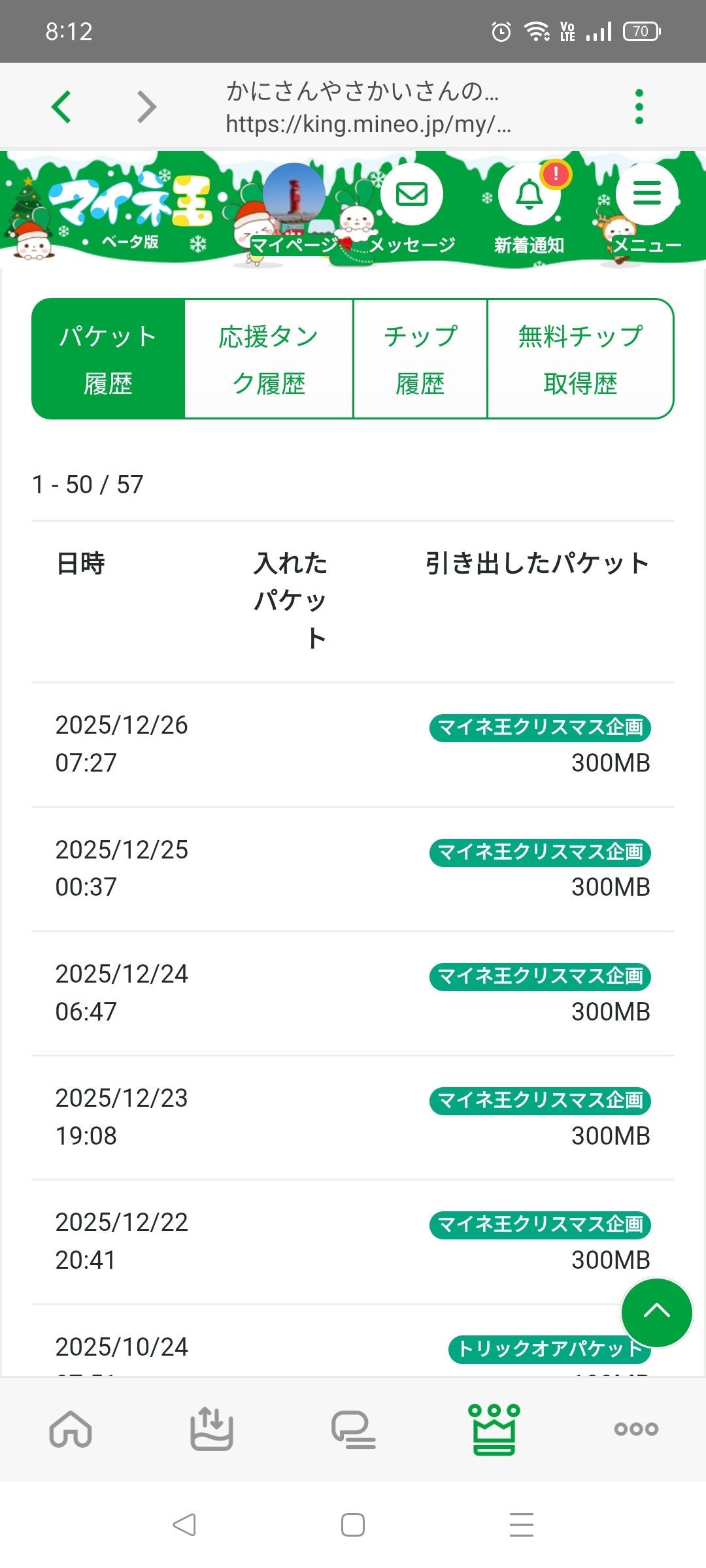Open browser three-dot overflow menu

[x=639, y=106]
